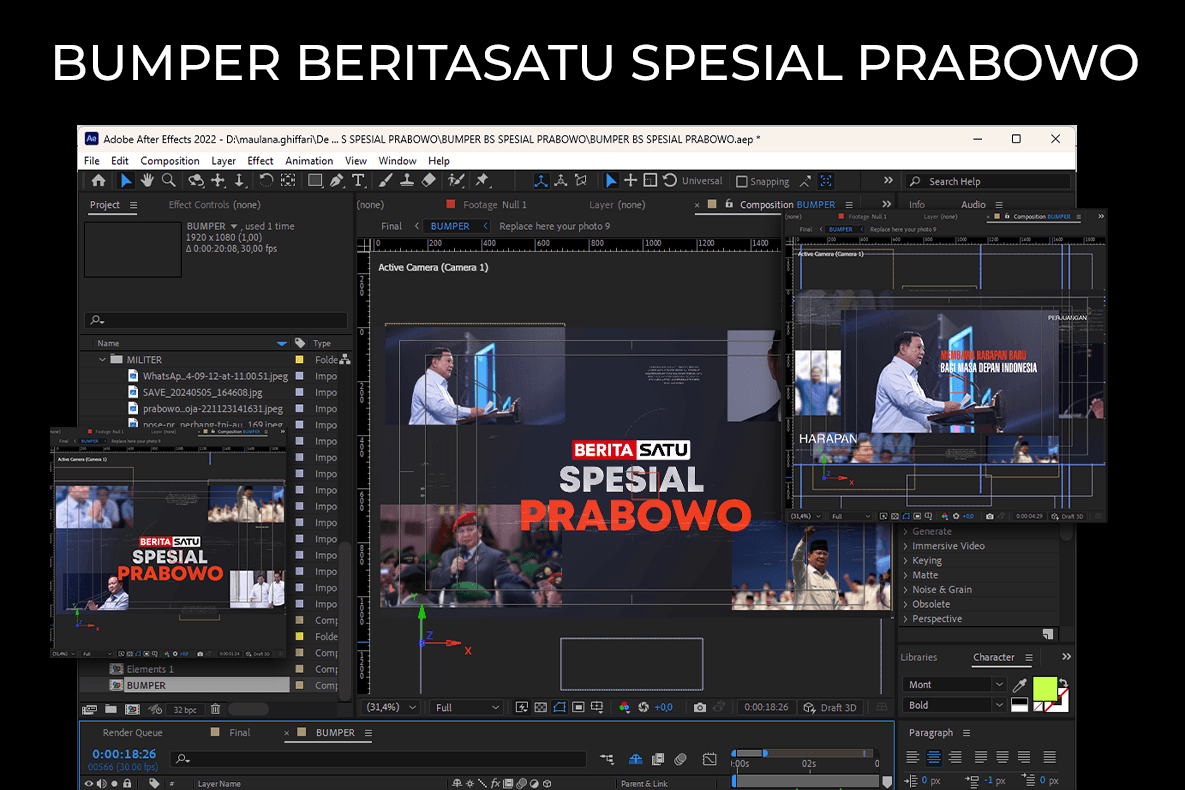The width and height of the screenshot is (1185, 790).
Task: Expand the Perspective effects category
Action: [905, 619]
